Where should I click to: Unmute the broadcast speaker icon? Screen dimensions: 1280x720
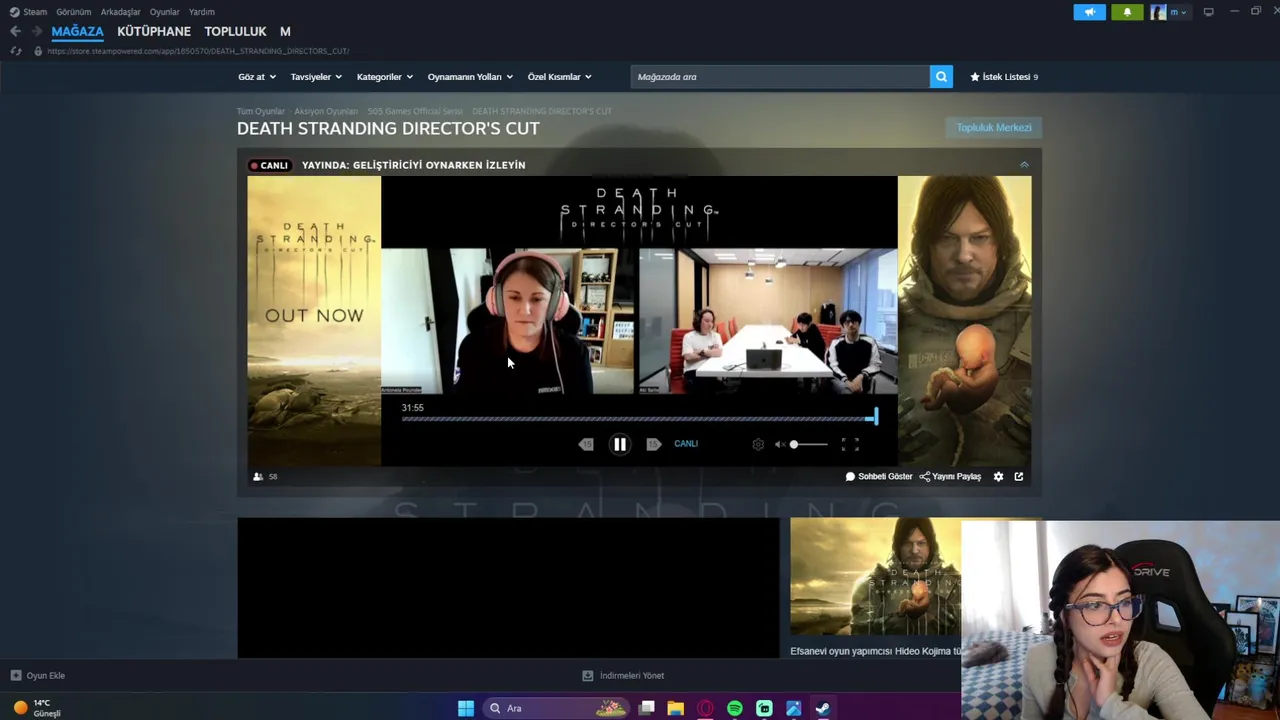pos(780,445)
